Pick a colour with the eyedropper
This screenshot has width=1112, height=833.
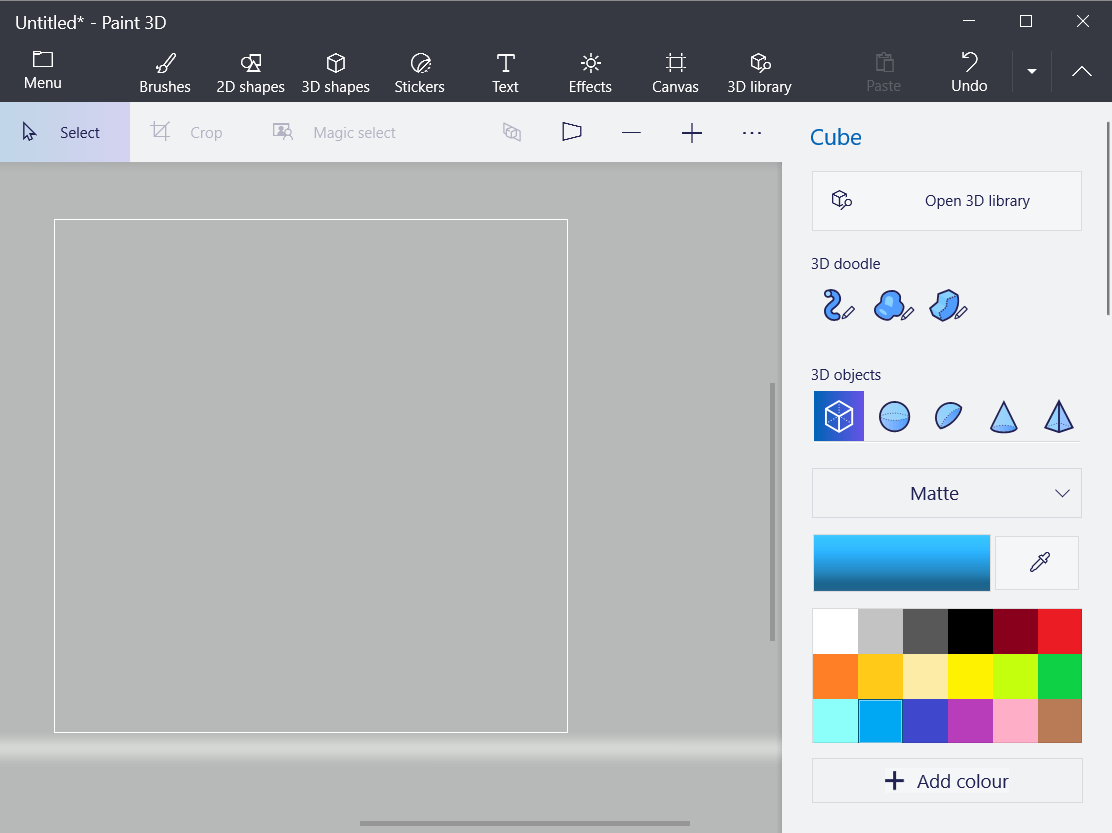pos(1036,562)
